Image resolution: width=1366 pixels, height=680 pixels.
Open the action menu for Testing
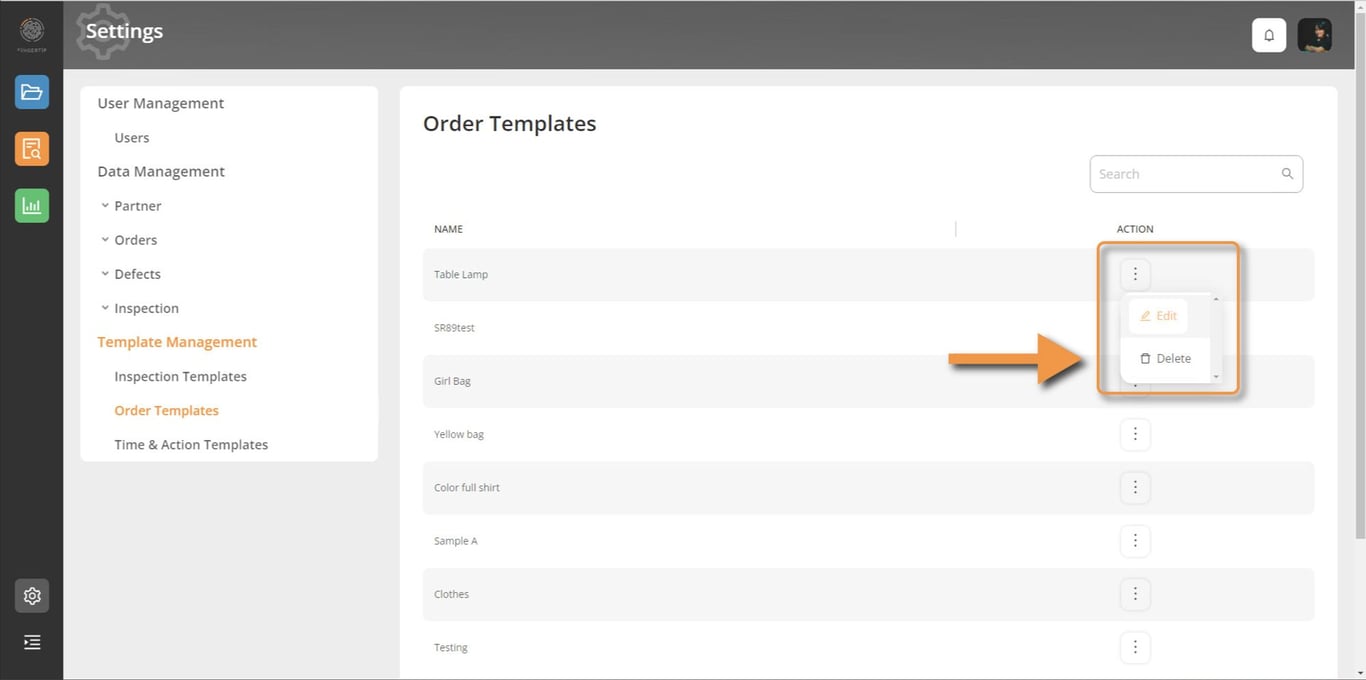click(1135, 647)
